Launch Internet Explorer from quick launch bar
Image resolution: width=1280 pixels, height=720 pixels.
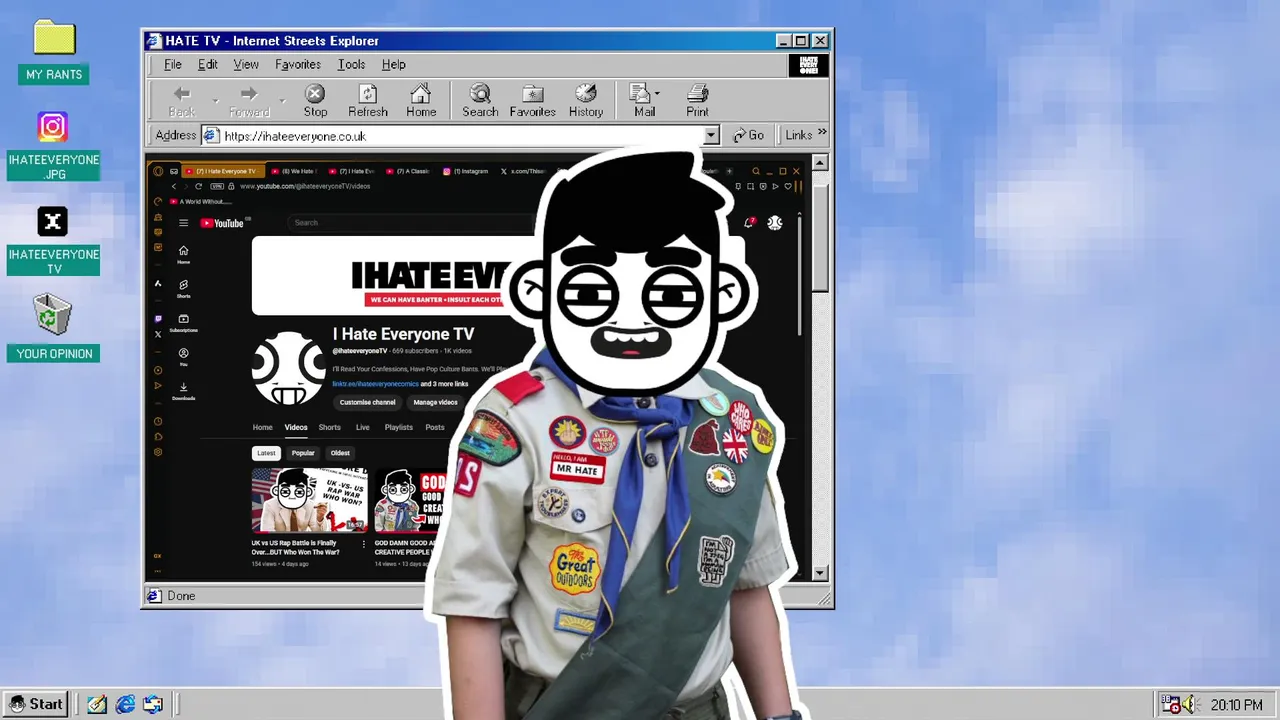click(x=125, y=704)
